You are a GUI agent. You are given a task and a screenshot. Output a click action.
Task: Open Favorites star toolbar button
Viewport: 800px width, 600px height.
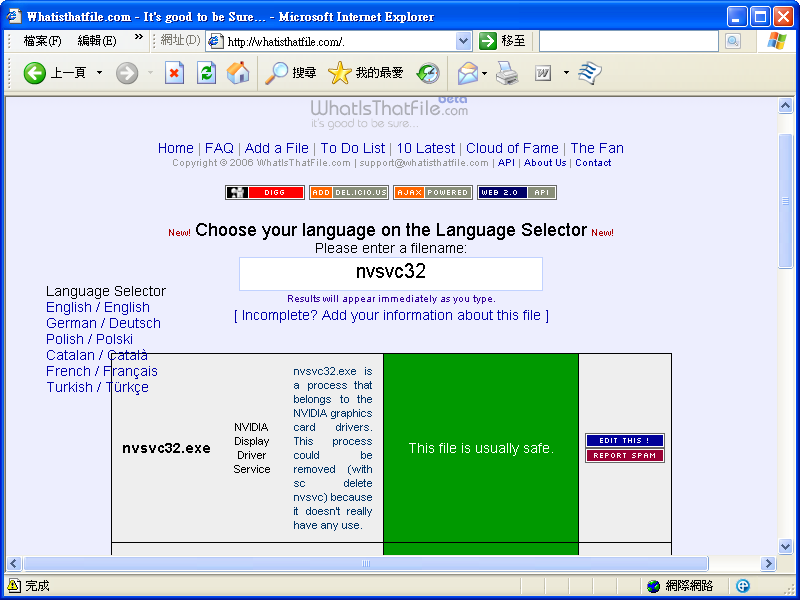(365, 73)
